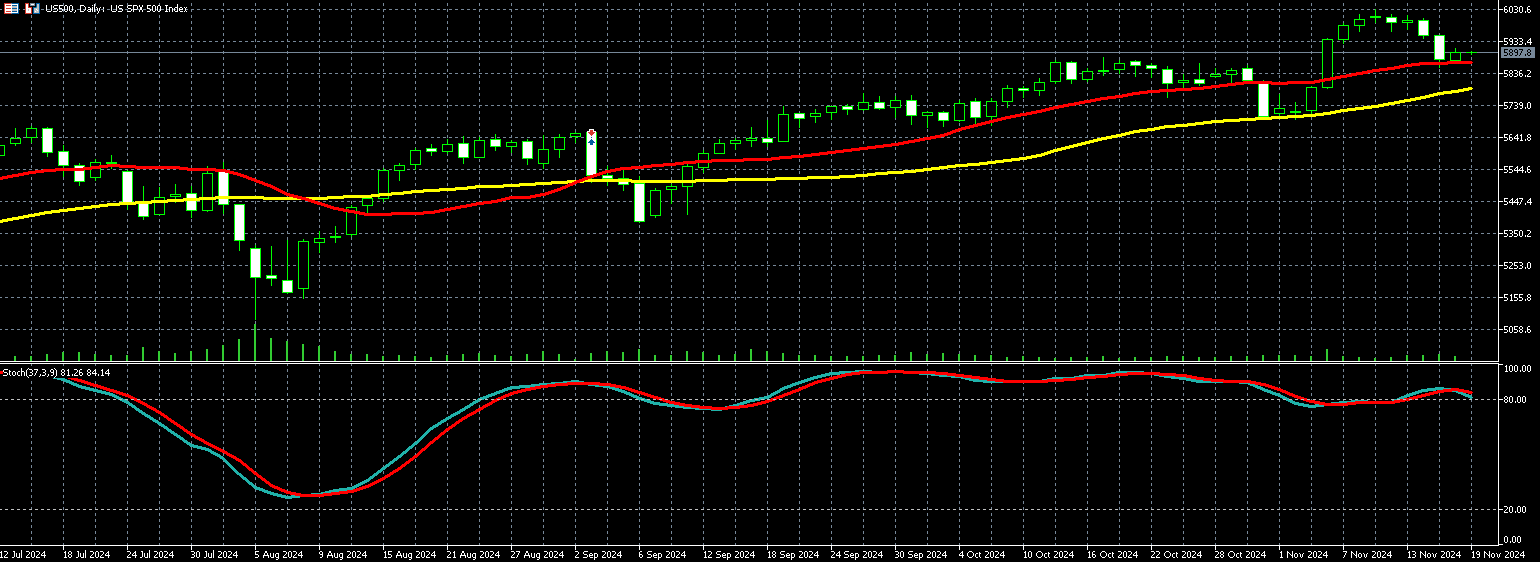Click the 100.00 stochastic scale label
The image size is (1540, 562).
(1517, 369)
